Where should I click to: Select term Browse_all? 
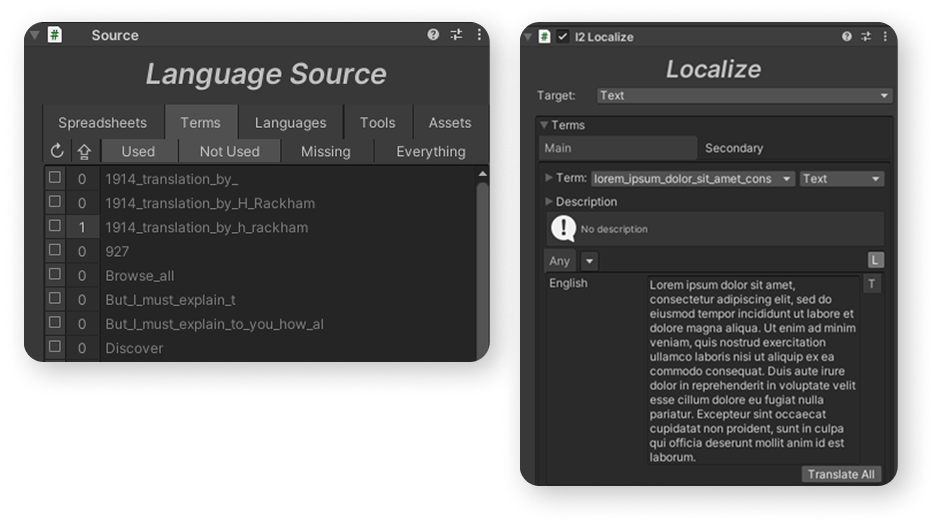tap(140, 276)
